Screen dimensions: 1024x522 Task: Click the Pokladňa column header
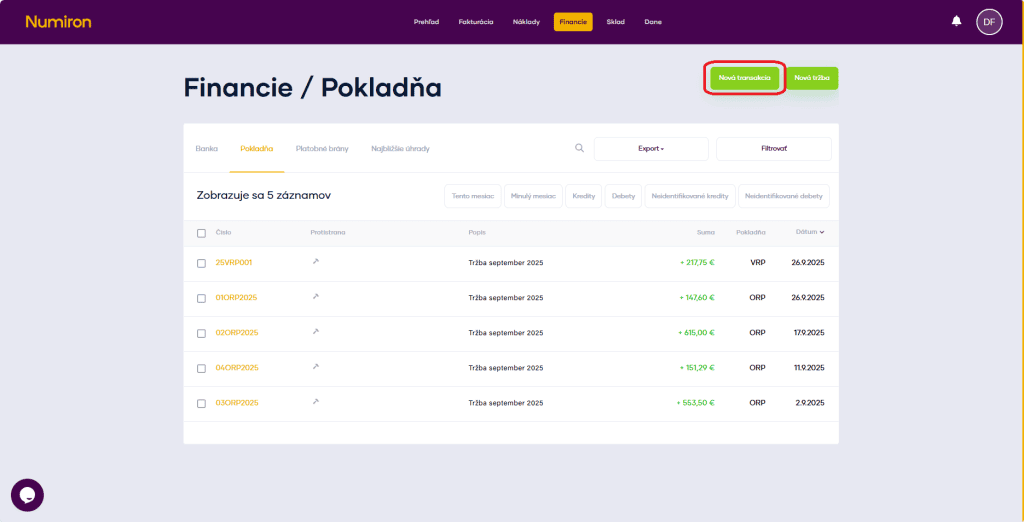coord(750,233)
